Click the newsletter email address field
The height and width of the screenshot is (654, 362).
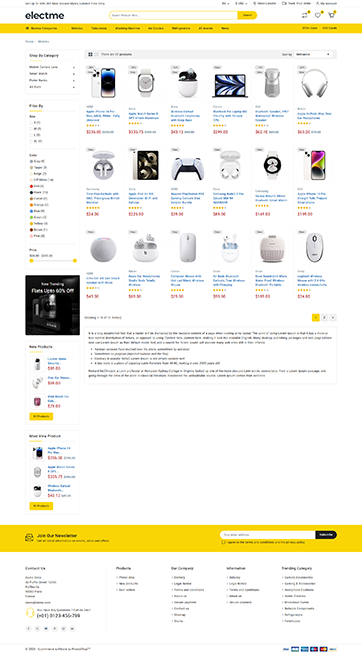click(x=268, y=534)
